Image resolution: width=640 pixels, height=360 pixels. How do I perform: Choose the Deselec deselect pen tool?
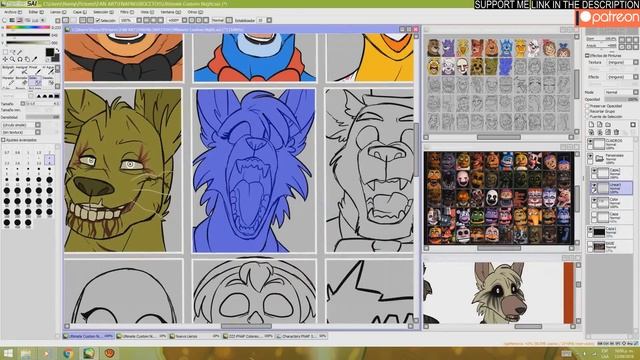49,81
